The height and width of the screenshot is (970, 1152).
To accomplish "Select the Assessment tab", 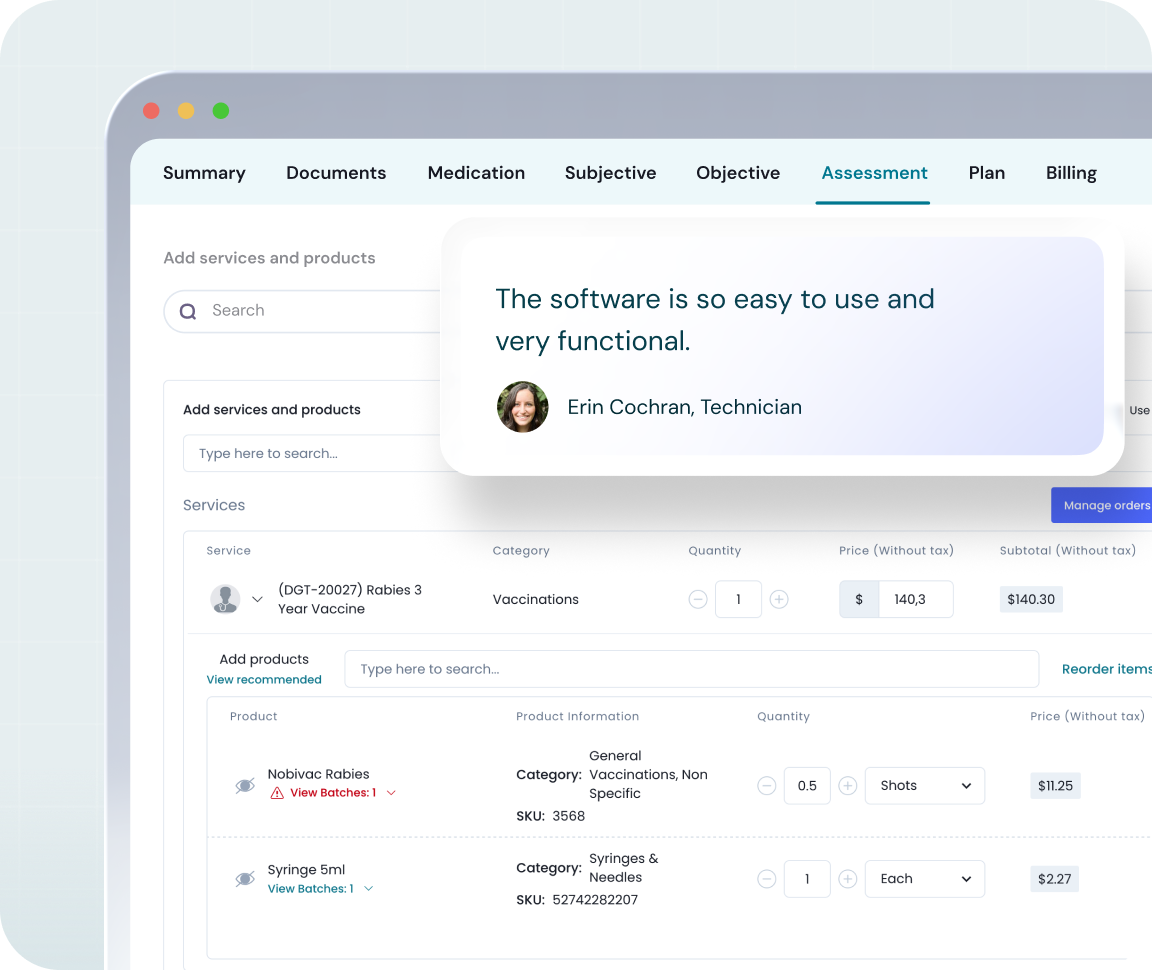I will (x=874, y=173).
